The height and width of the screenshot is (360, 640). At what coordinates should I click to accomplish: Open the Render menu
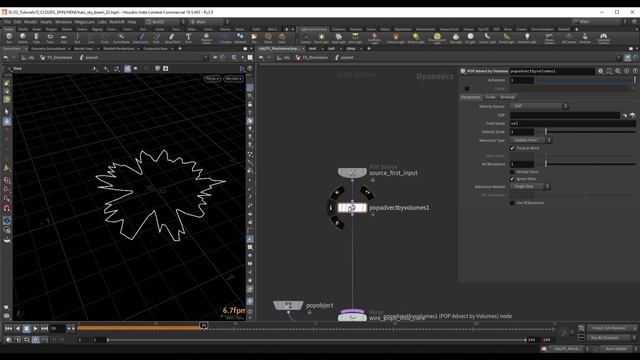pyautogui.click(x=31, y=22)
